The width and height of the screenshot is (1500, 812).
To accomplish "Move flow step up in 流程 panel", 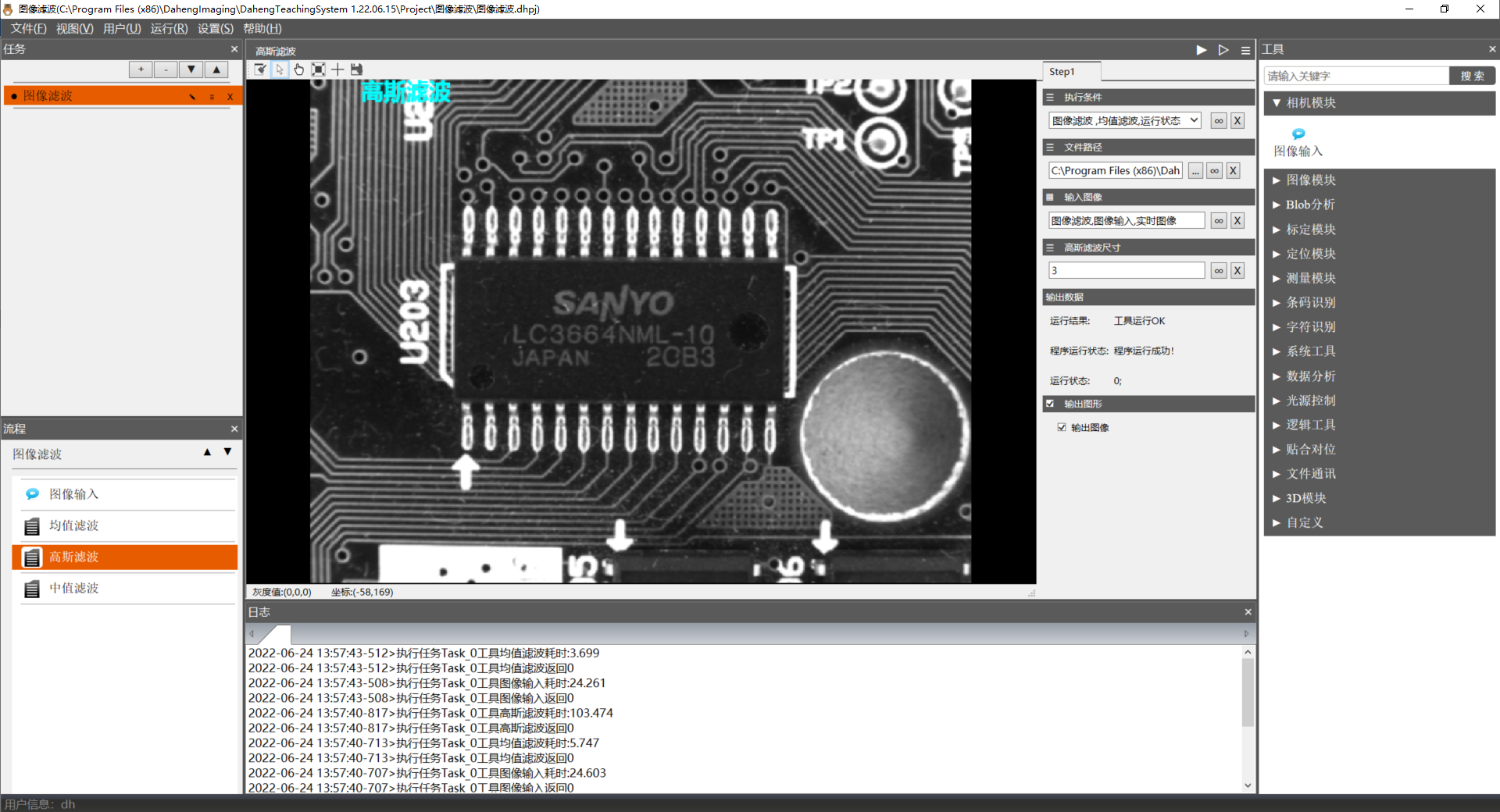I will click(207, 452).
